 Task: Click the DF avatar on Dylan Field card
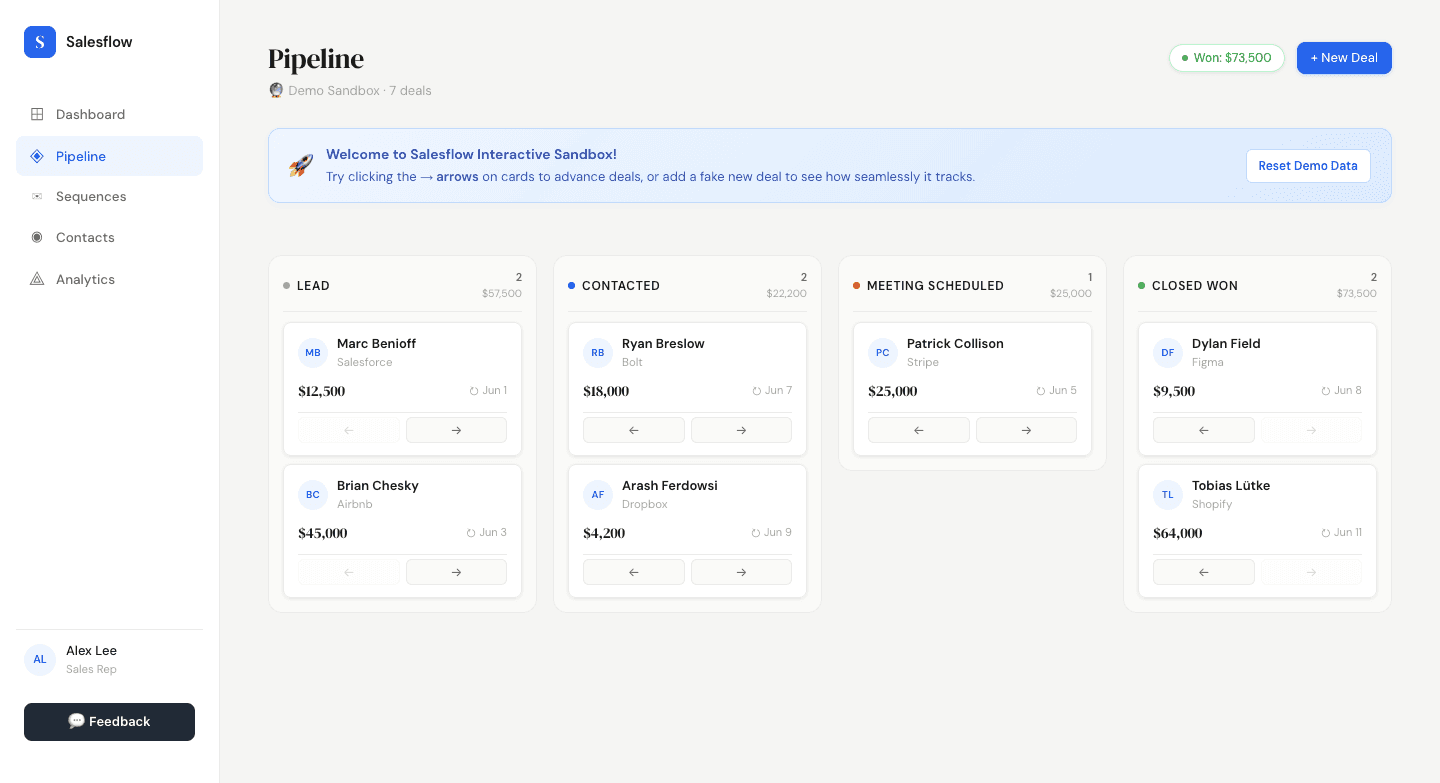click(1168, 352)
